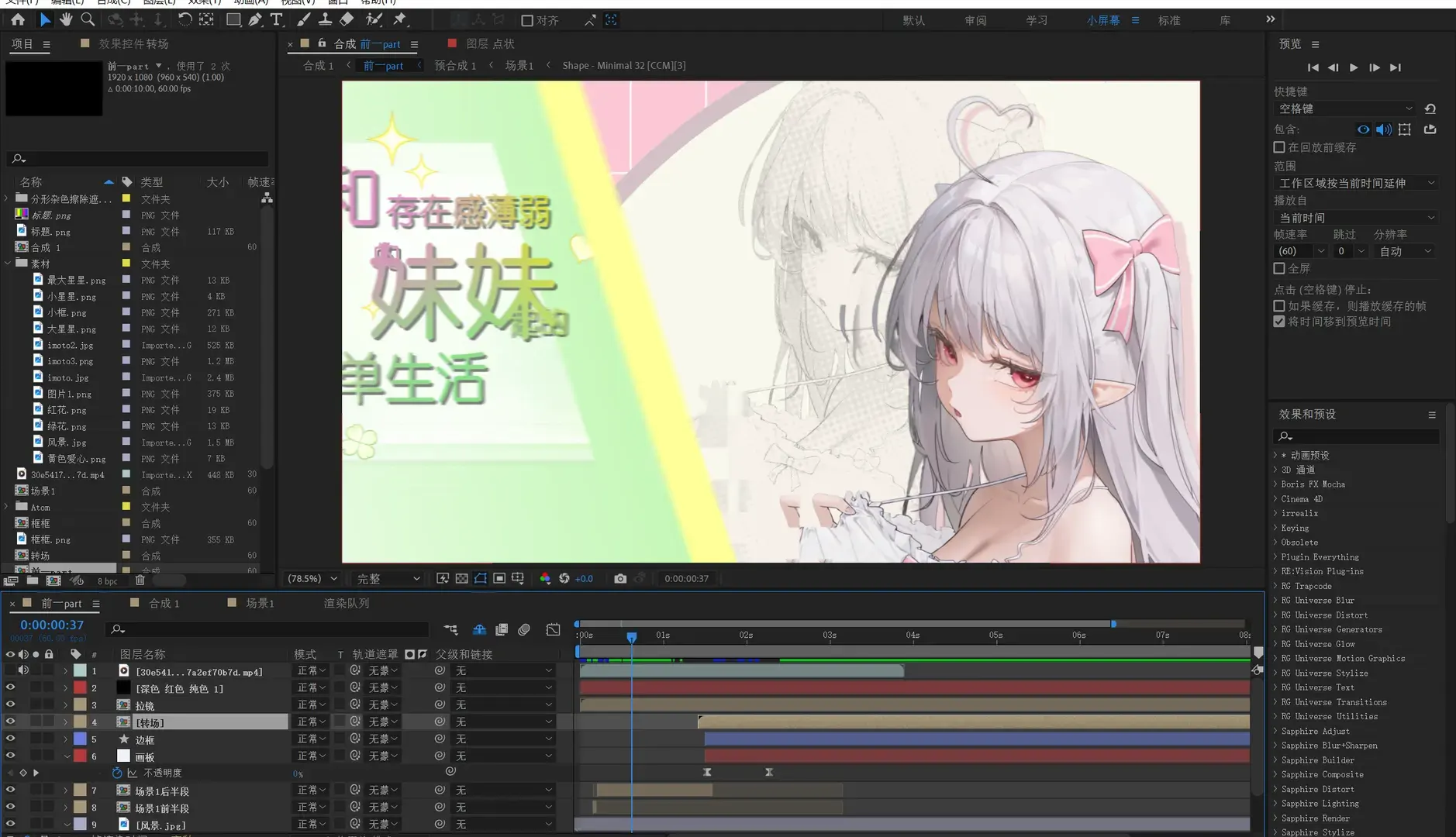This screenshot has width=1456, height=837.
Task: Reset the preview shortcut settings icon
Action: pos(1430,108)
